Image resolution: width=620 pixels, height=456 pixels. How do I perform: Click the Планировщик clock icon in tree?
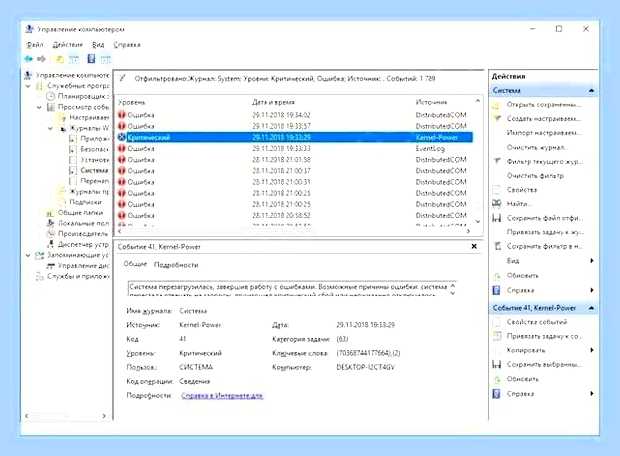click(50, 96)
